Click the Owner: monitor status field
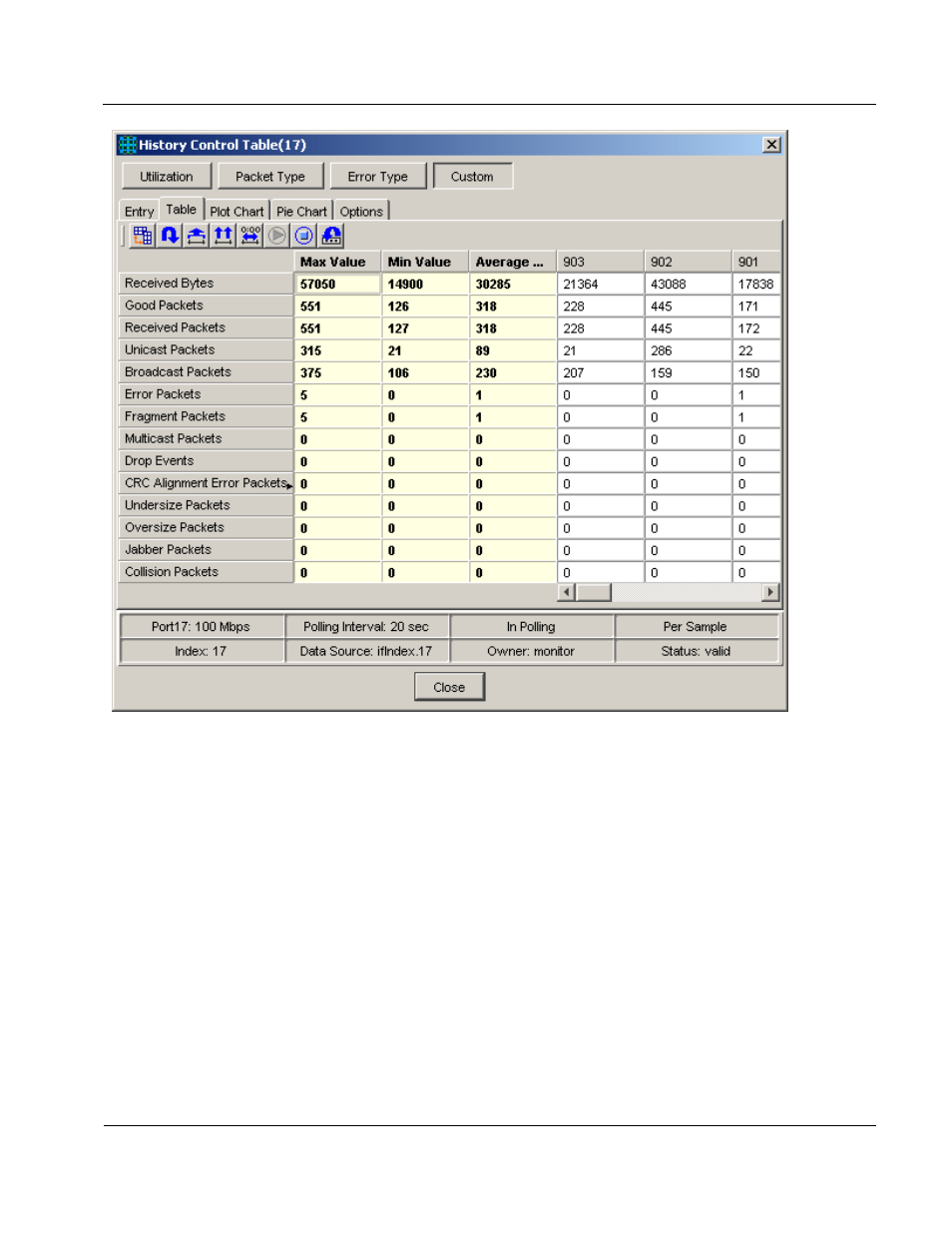Screen dimensions: 952x1233 531,651
